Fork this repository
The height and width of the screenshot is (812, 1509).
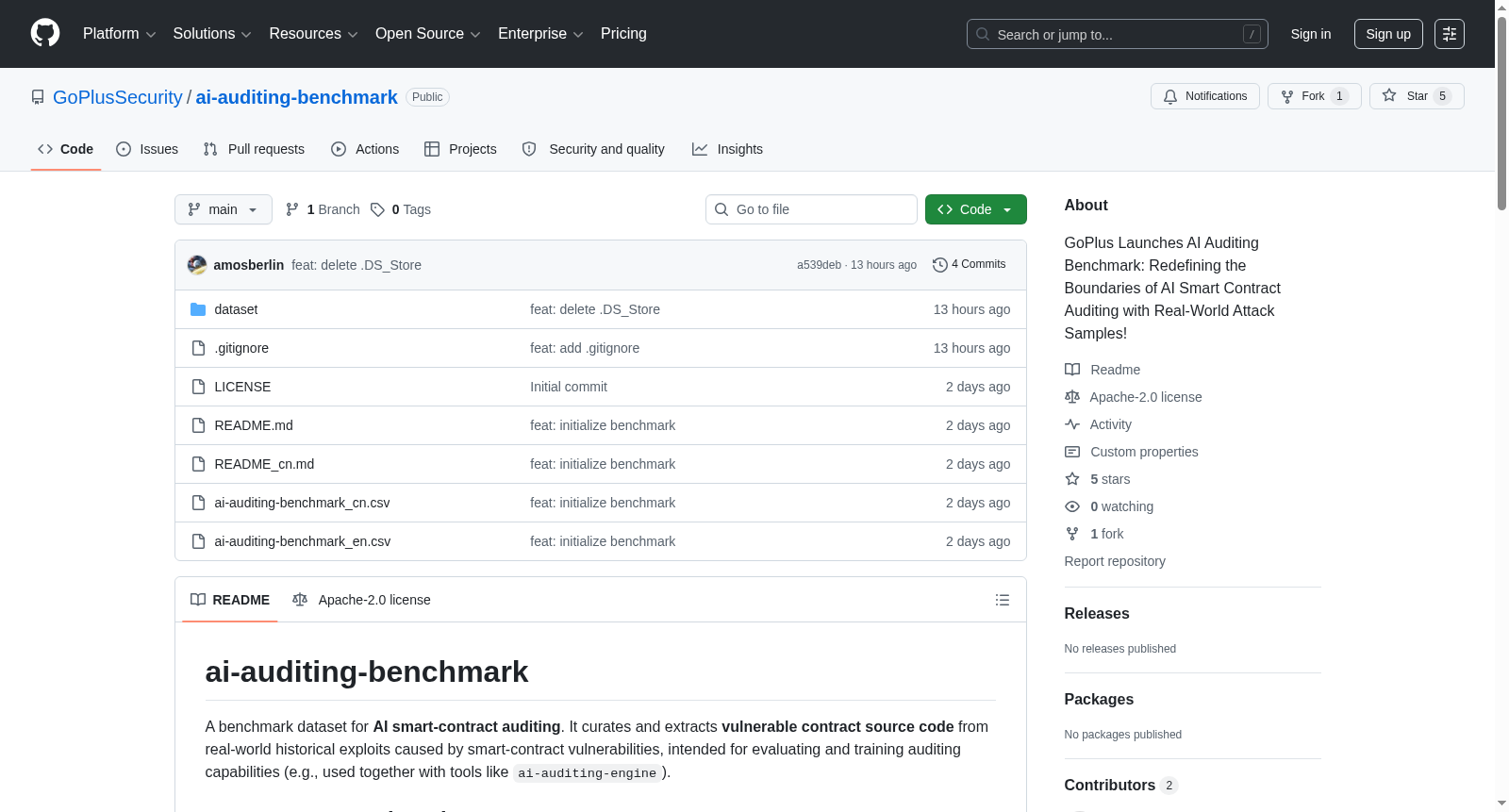point(1315,96)
